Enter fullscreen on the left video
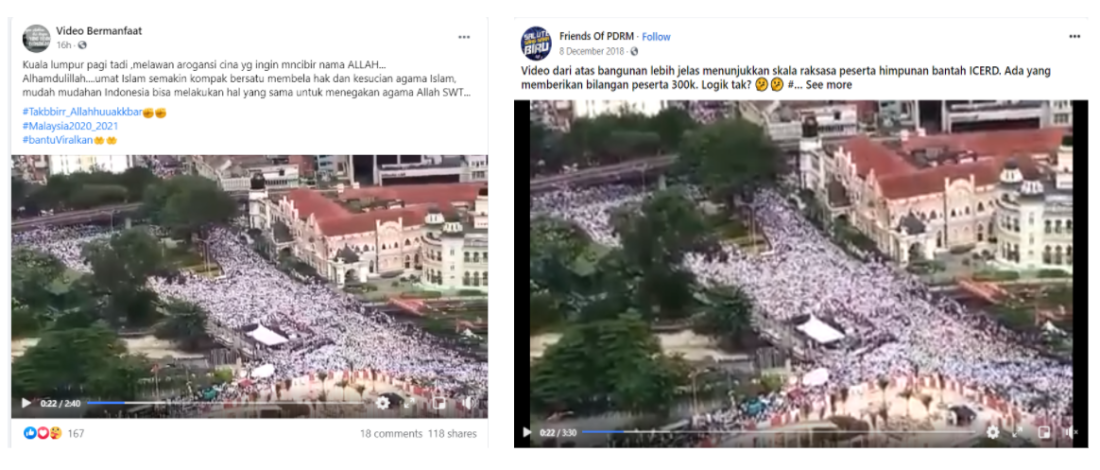Viewport: 1100px width, 470px height. pos(410,403)
